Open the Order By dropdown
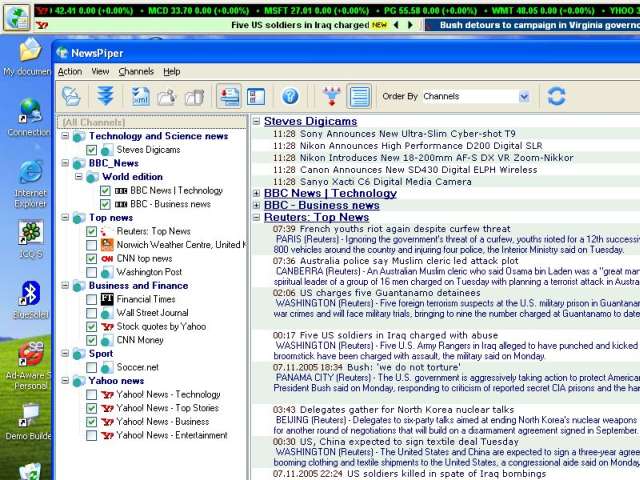The width and height of the screenshot is (640, 480). [524, 97]
